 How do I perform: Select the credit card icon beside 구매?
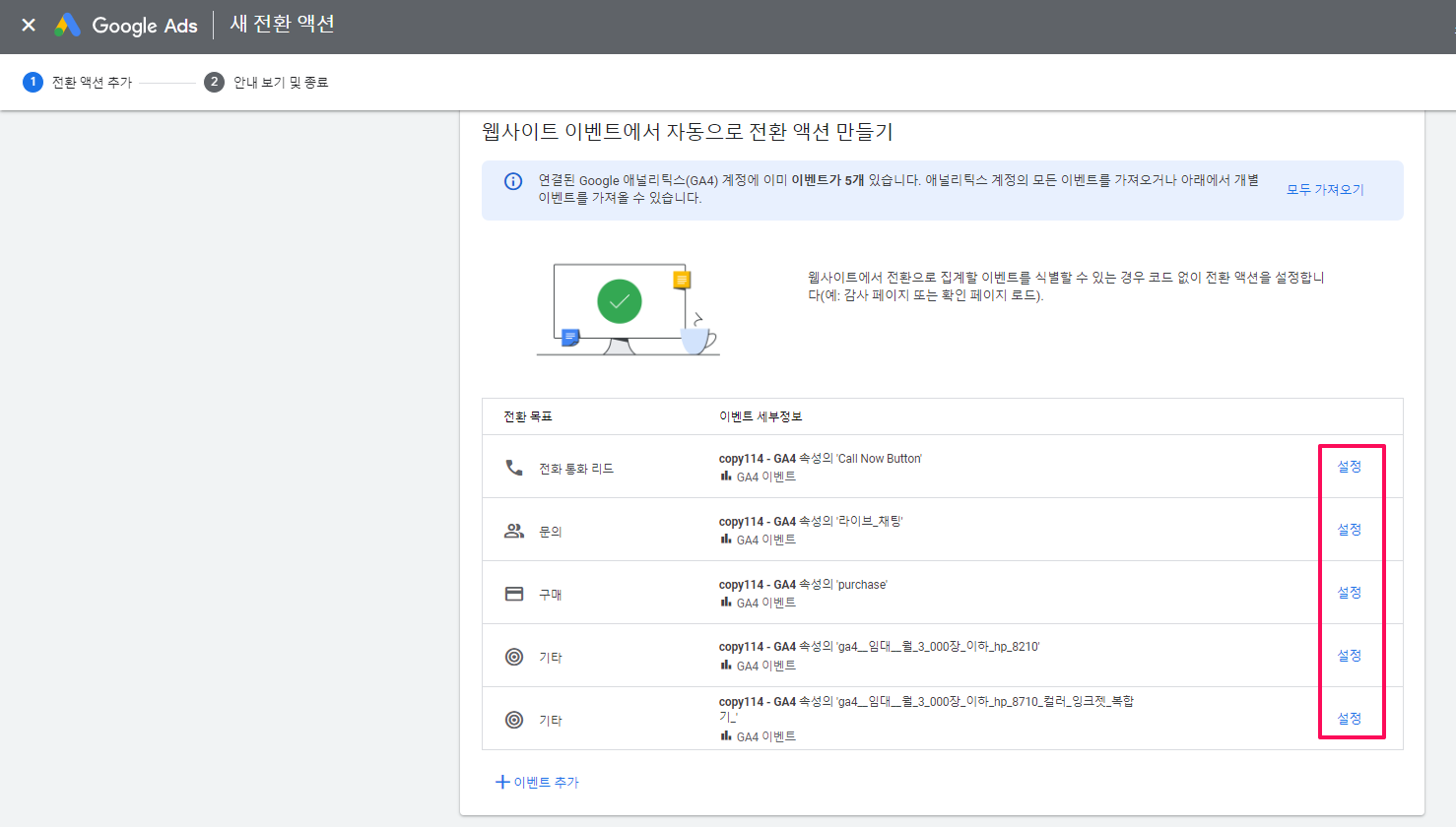click(x=513, y=592)
